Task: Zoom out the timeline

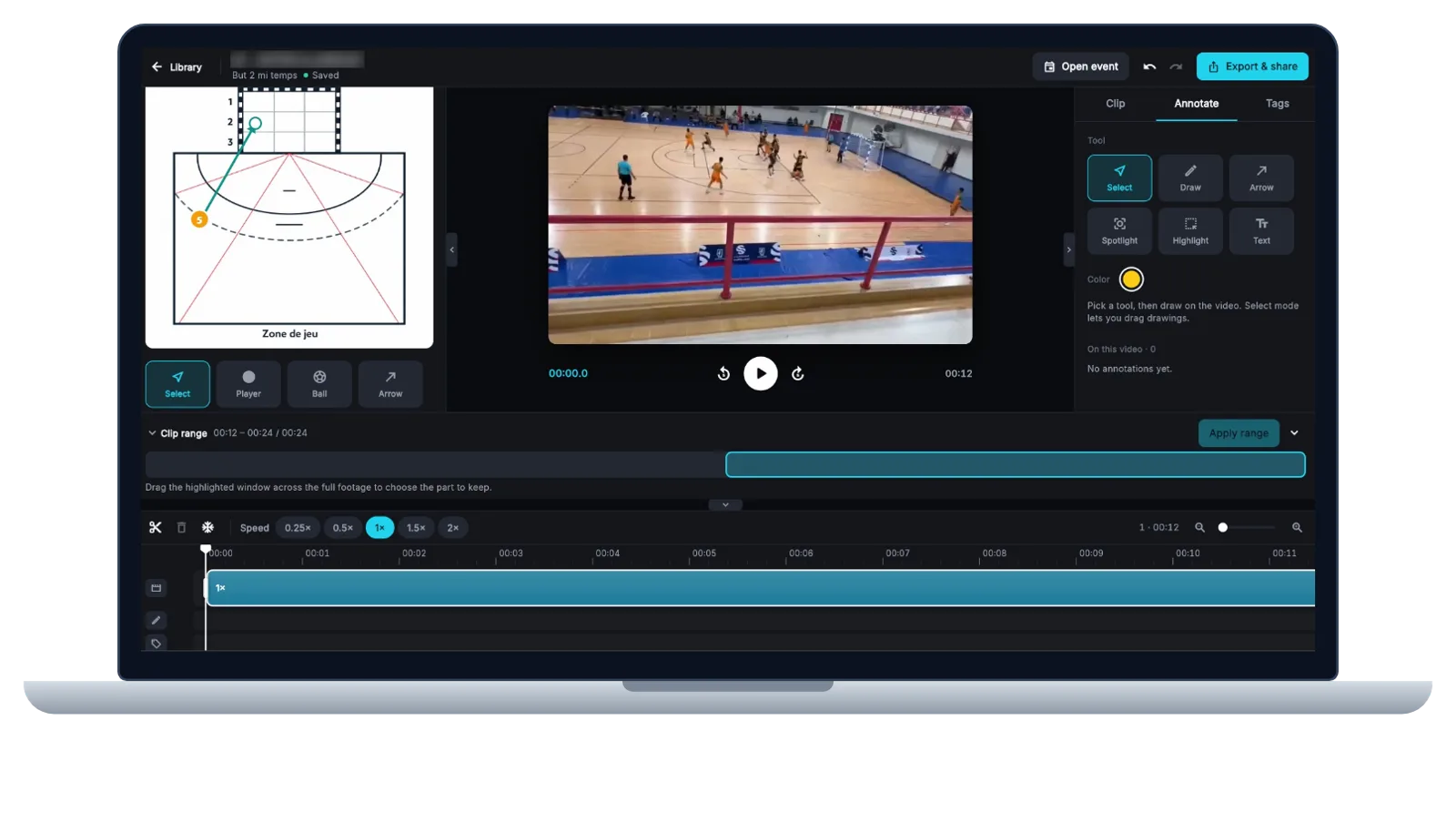Action: [1199, 528]
